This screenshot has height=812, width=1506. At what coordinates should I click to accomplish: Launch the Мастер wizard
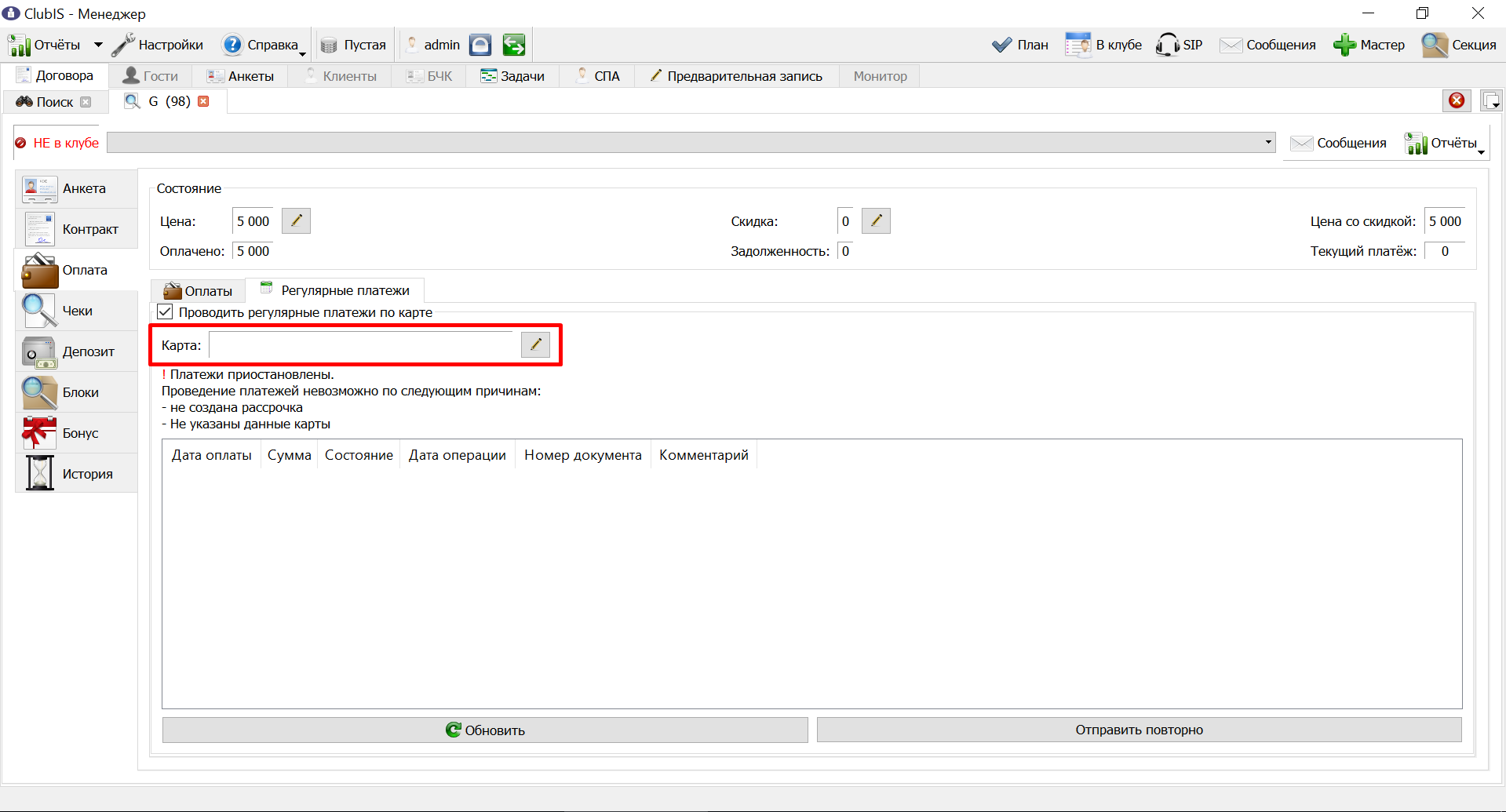[1369, 45]
